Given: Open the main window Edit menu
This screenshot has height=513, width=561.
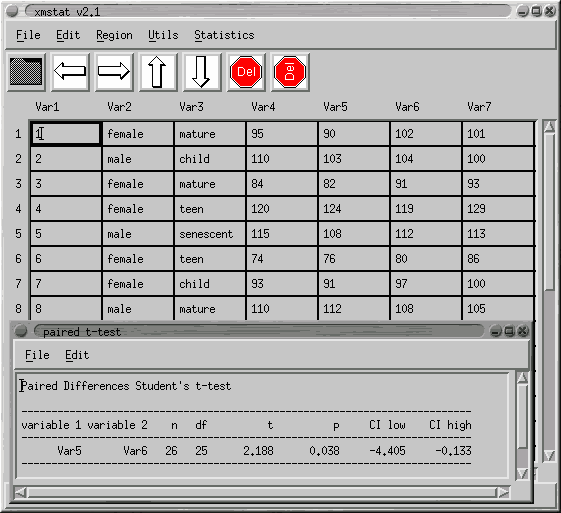Looking at the screenshot, I should (x=68, y=35).
